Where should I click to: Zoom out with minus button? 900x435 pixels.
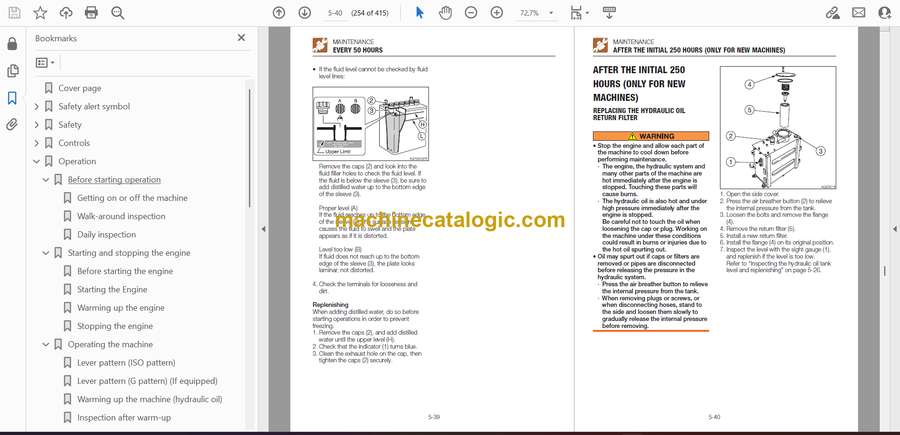point(471,13)
